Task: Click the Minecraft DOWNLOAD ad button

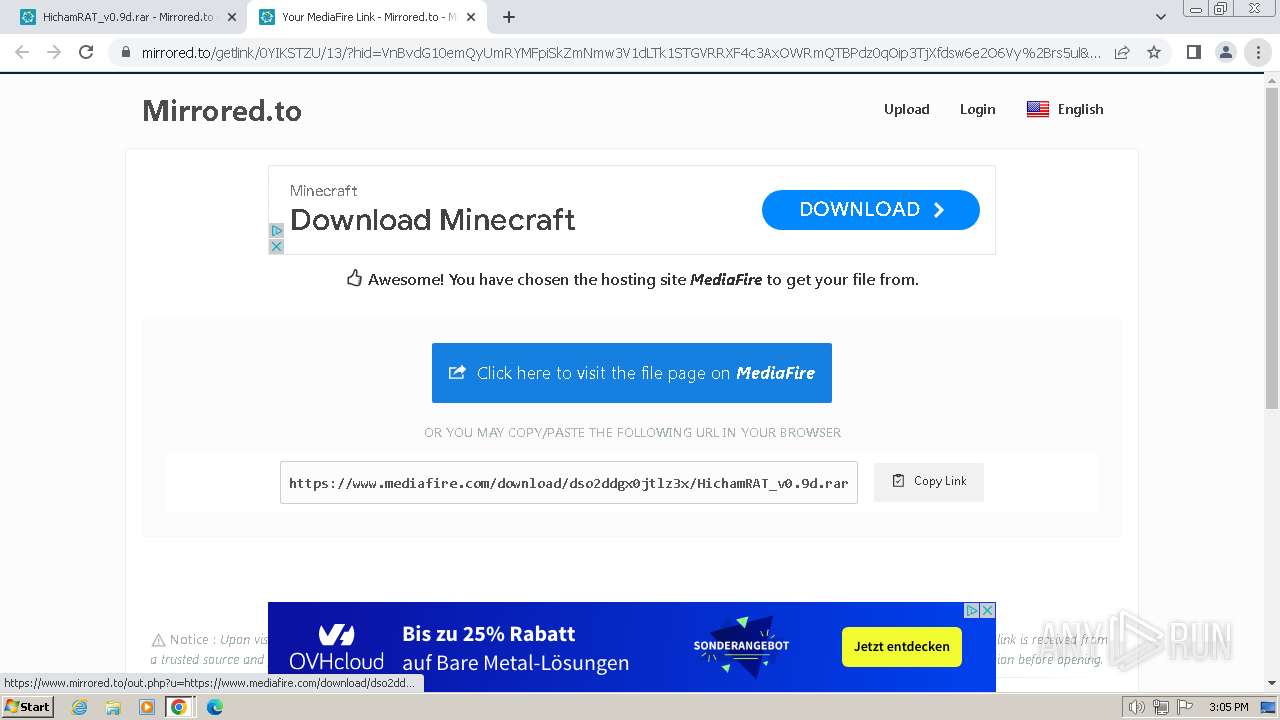Action: pos(871,210)
